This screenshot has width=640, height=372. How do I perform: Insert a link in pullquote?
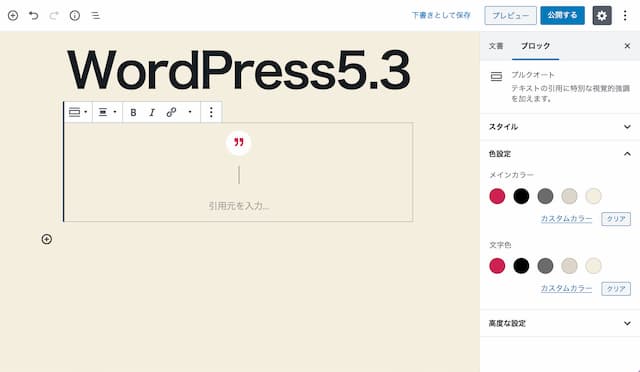(x=171, y=112)
